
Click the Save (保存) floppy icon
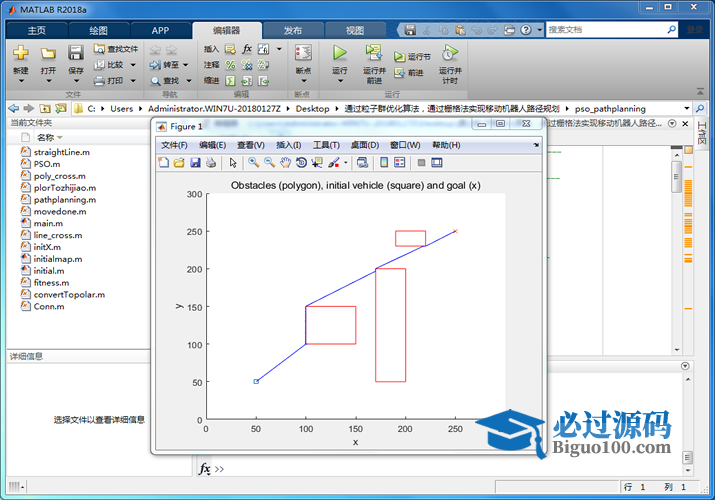coord(76,53)
